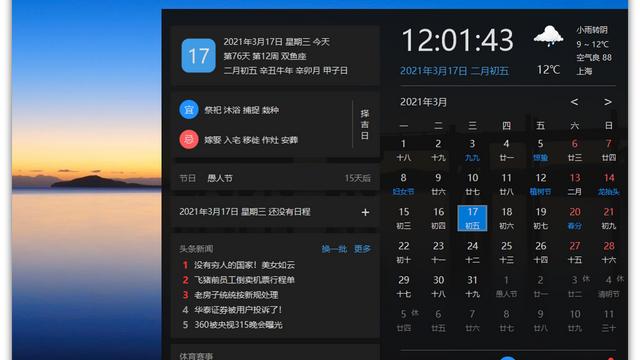The height and width of the screenshot is (360, 640).
Task: Select March 28 in the calendar
Action: pyautogui.click(x=609, y=252)
